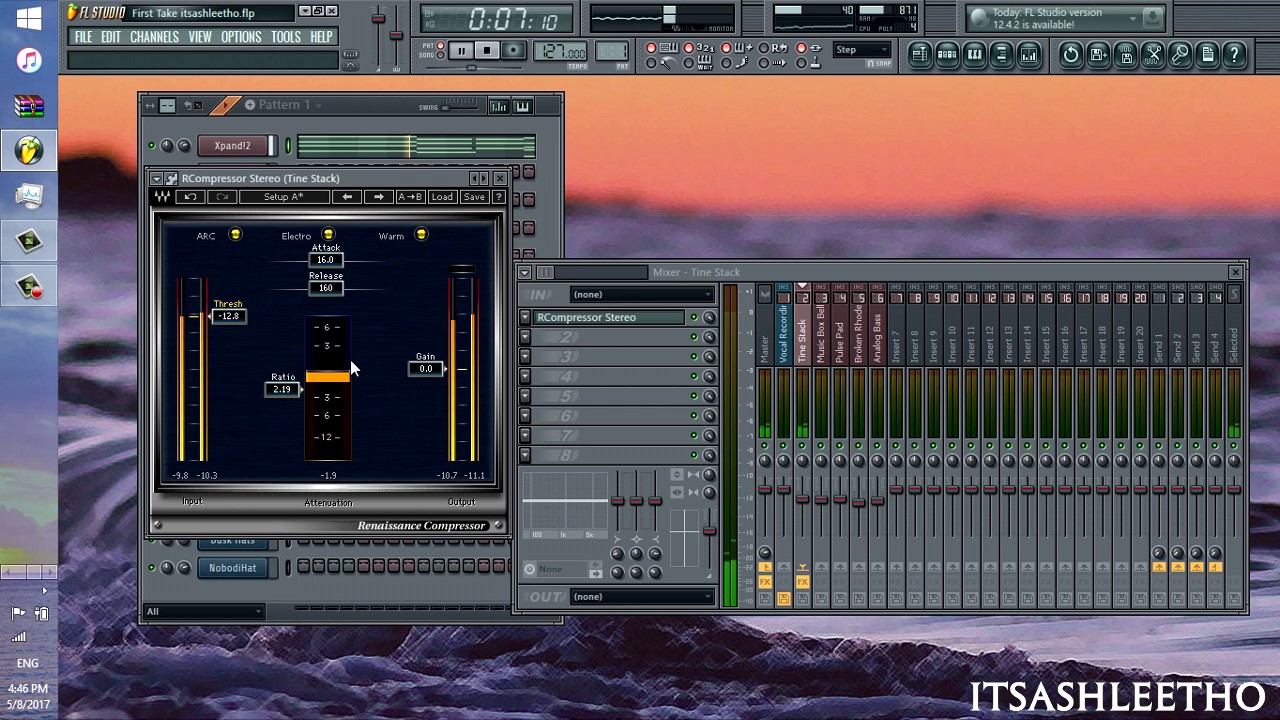Open the mixer IN input dropdown

pyautogui.click(x=642, y=294)
